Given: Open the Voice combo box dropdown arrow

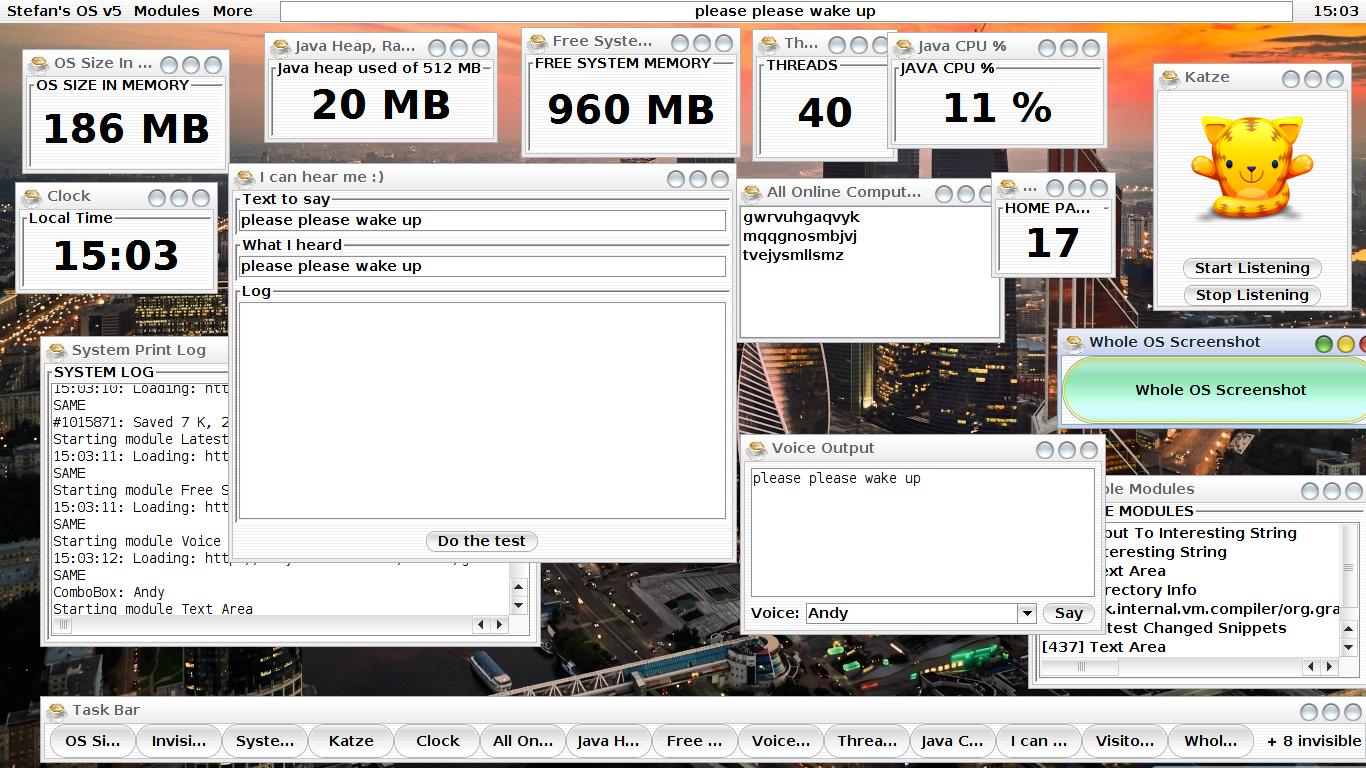Looking at the screenshot, I should 1026,613.
